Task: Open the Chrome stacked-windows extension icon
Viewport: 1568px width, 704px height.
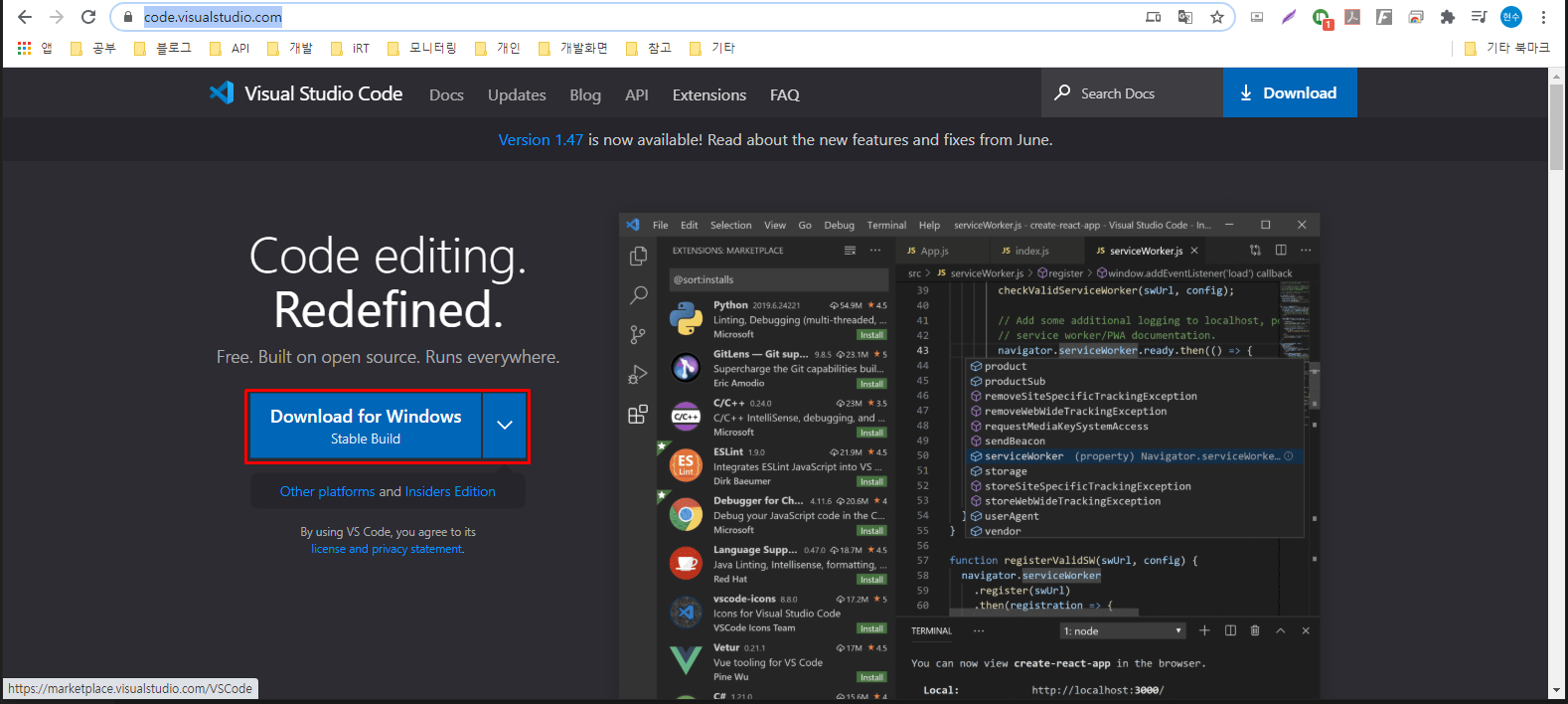Action: [1416, 17]
